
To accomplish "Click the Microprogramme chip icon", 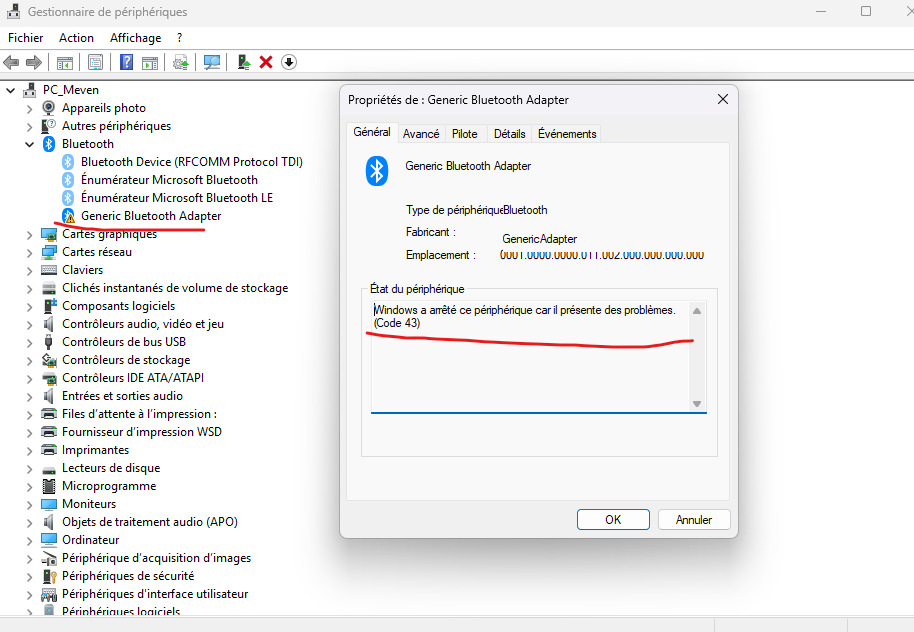I will [x=49, y=486].
